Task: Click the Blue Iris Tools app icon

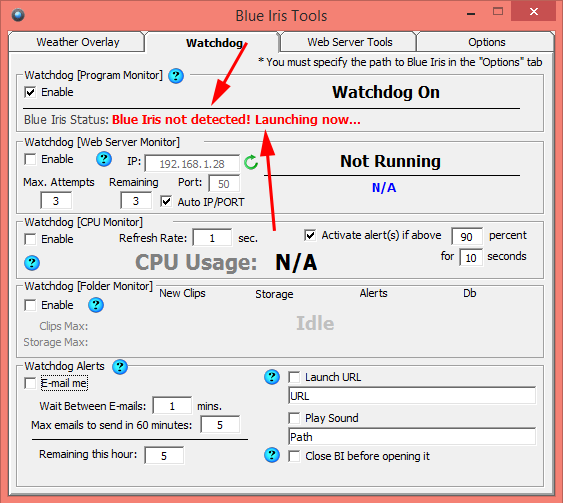Action: click(x=18, y=15)
